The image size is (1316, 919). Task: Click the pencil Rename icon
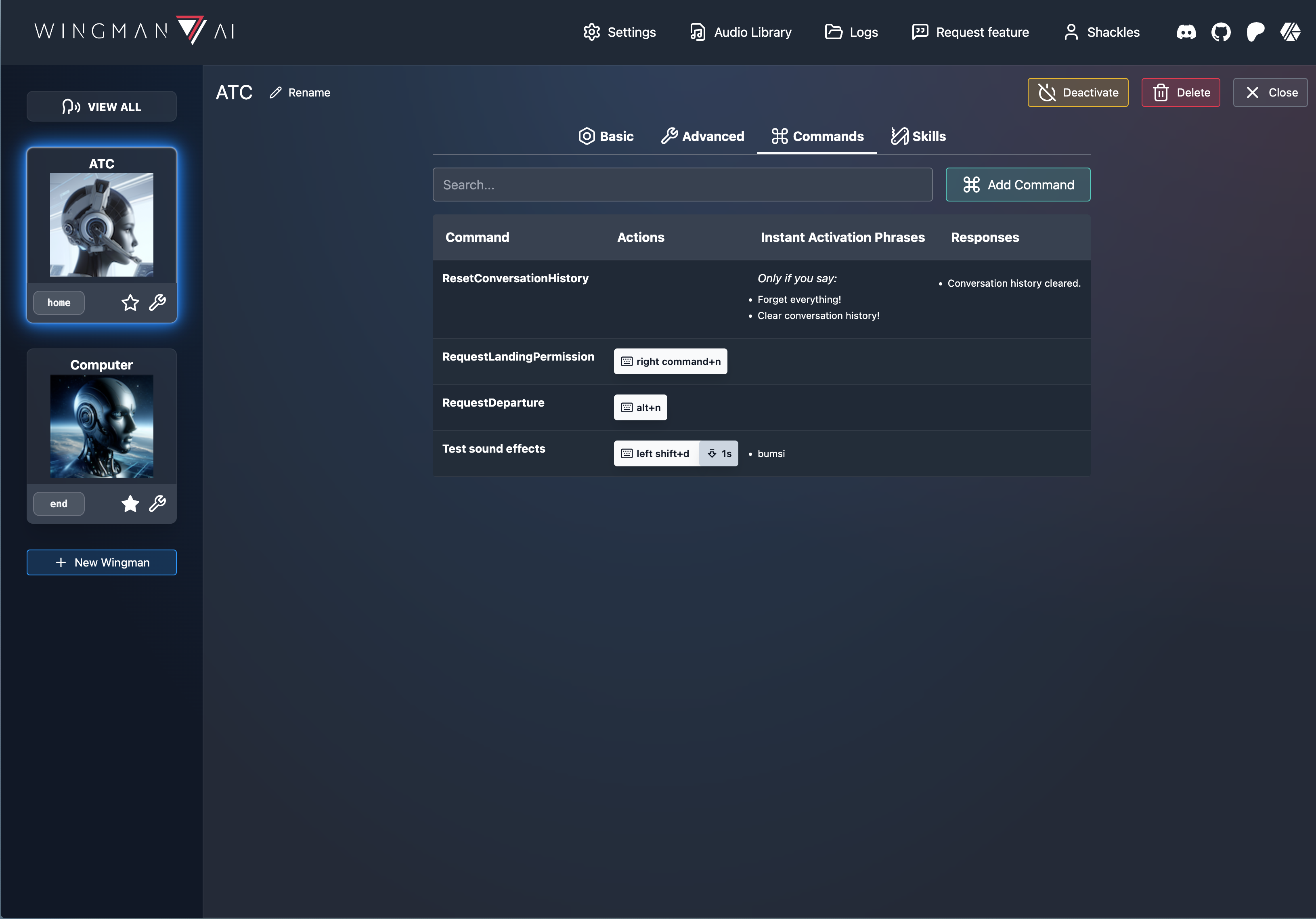[x=276, y=92]
